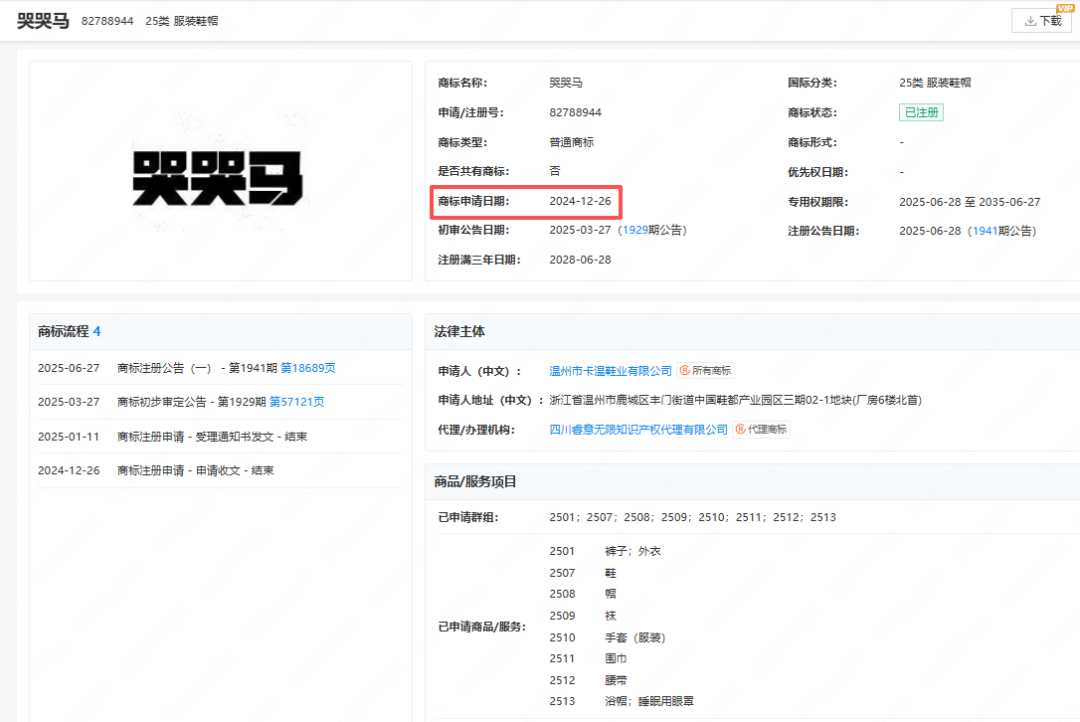
Task: Click the 下载 download button
Action: pyautogui.click(x=1042, y=21)
